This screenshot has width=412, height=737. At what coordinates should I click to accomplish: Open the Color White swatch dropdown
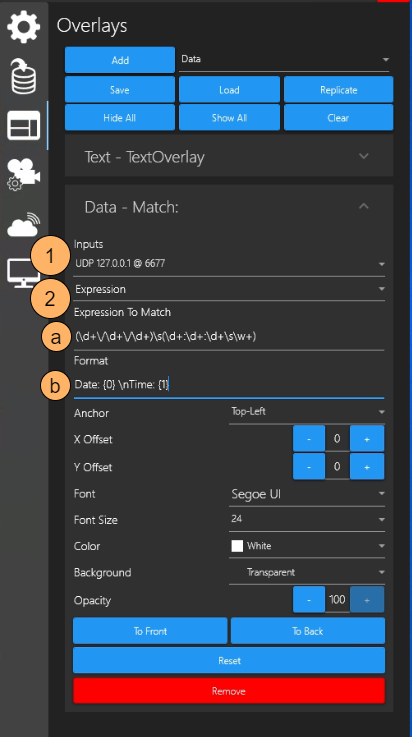pos(307,546)
